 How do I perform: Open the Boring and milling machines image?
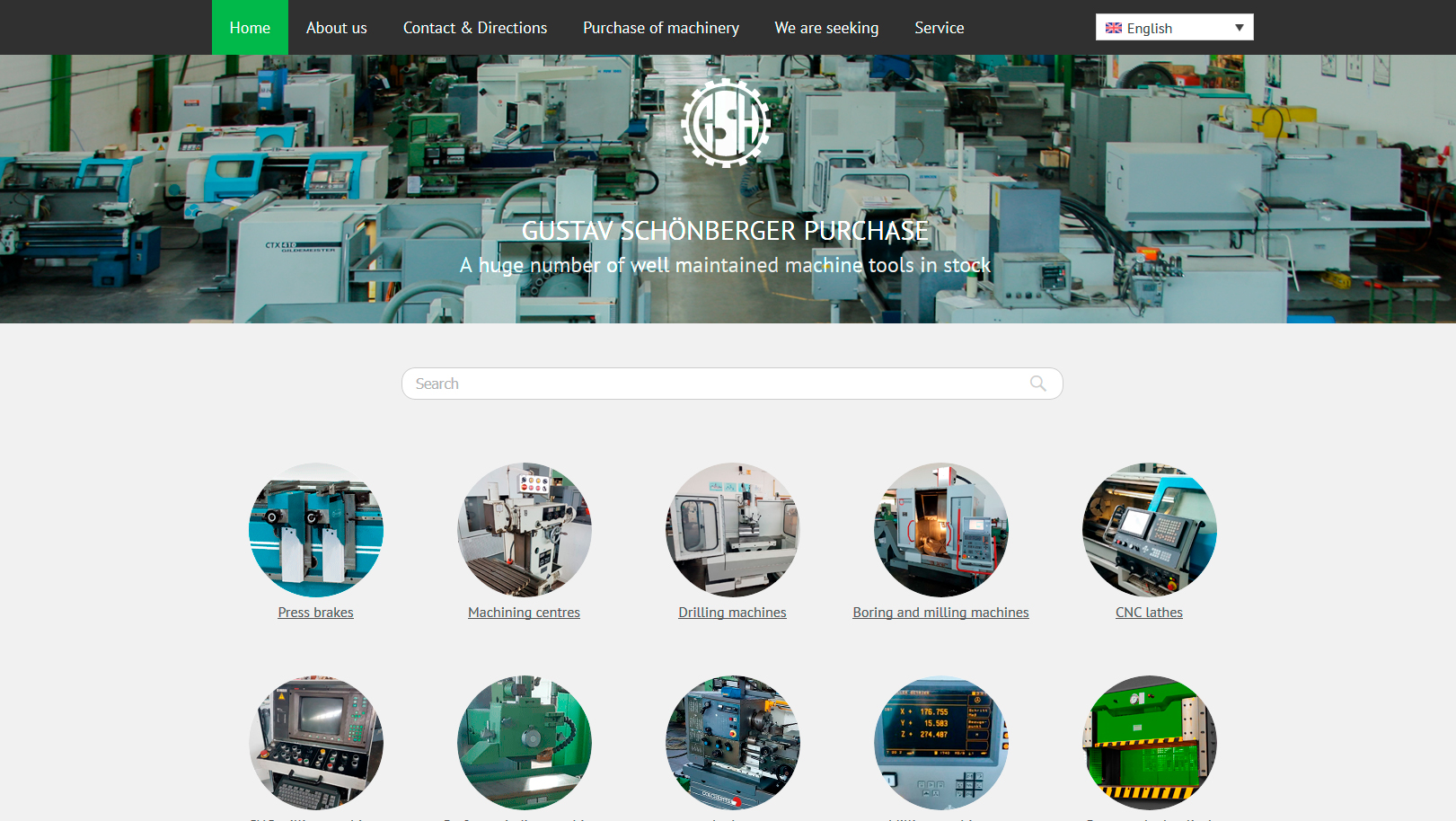(940, 530)
